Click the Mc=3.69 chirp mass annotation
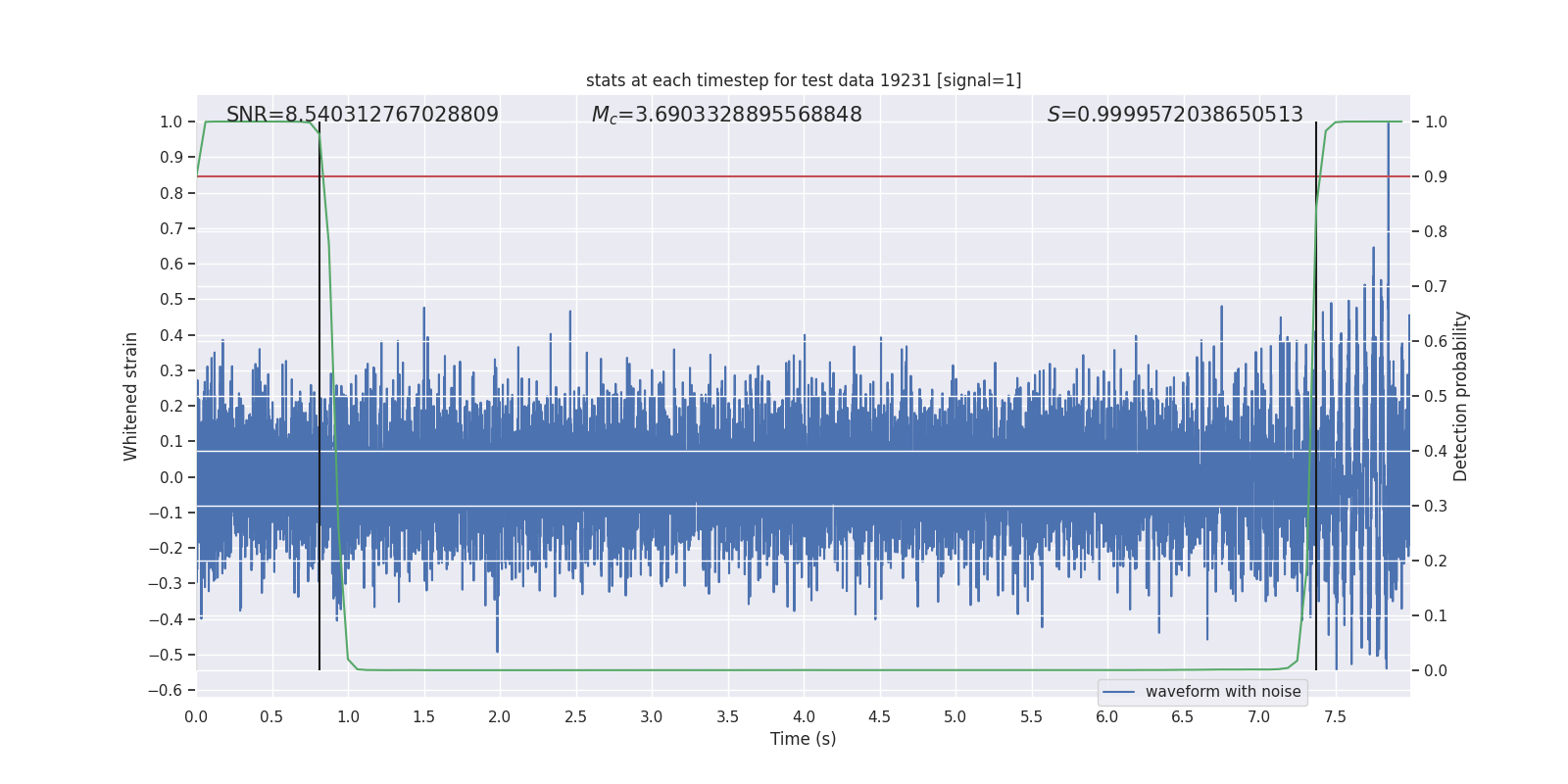The image size is (1568, 784). tap(726, 115)
